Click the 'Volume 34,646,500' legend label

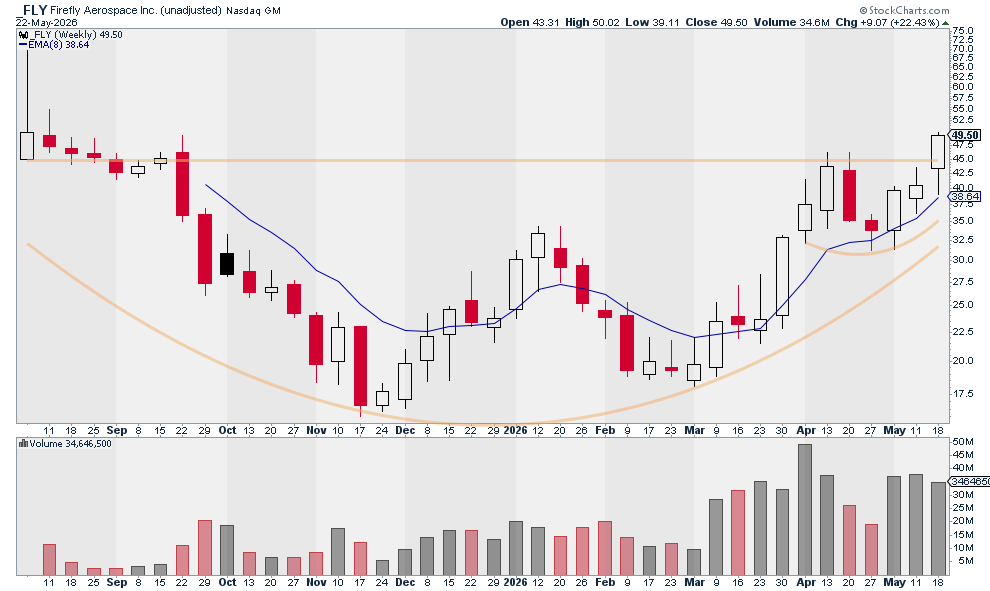(71, 444)
